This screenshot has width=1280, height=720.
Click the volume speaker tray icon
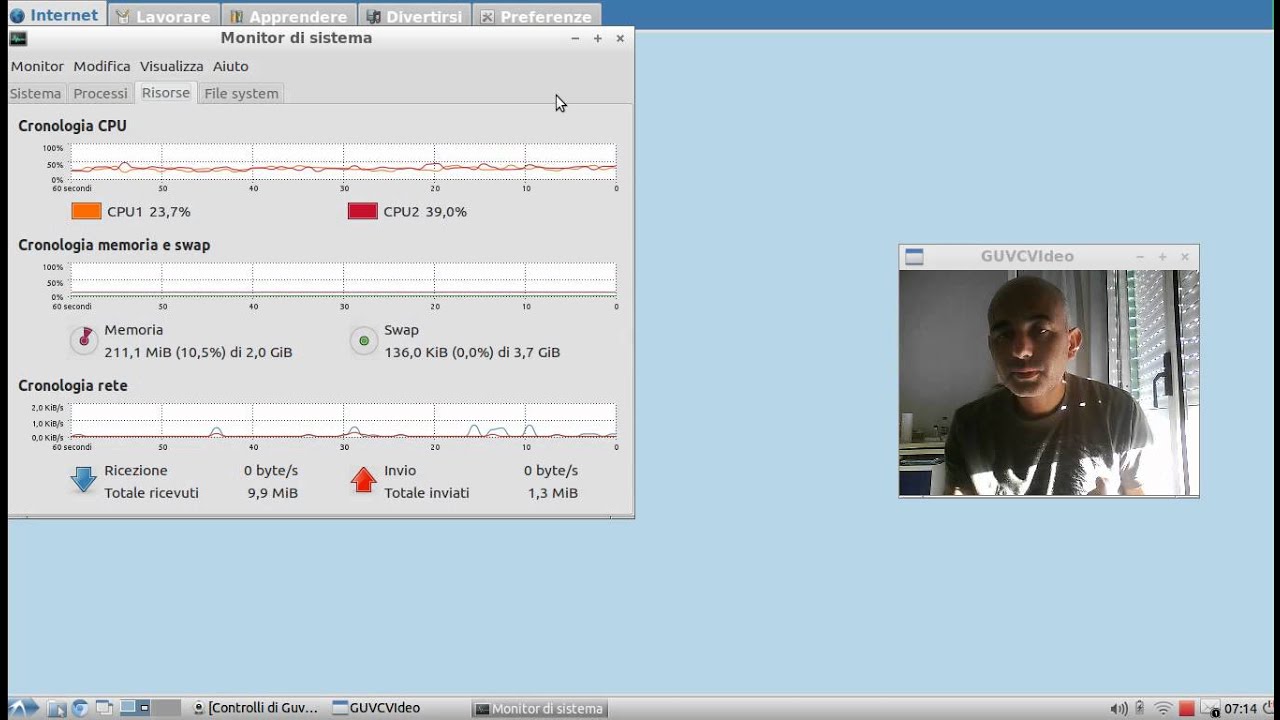pos(1119,709)
